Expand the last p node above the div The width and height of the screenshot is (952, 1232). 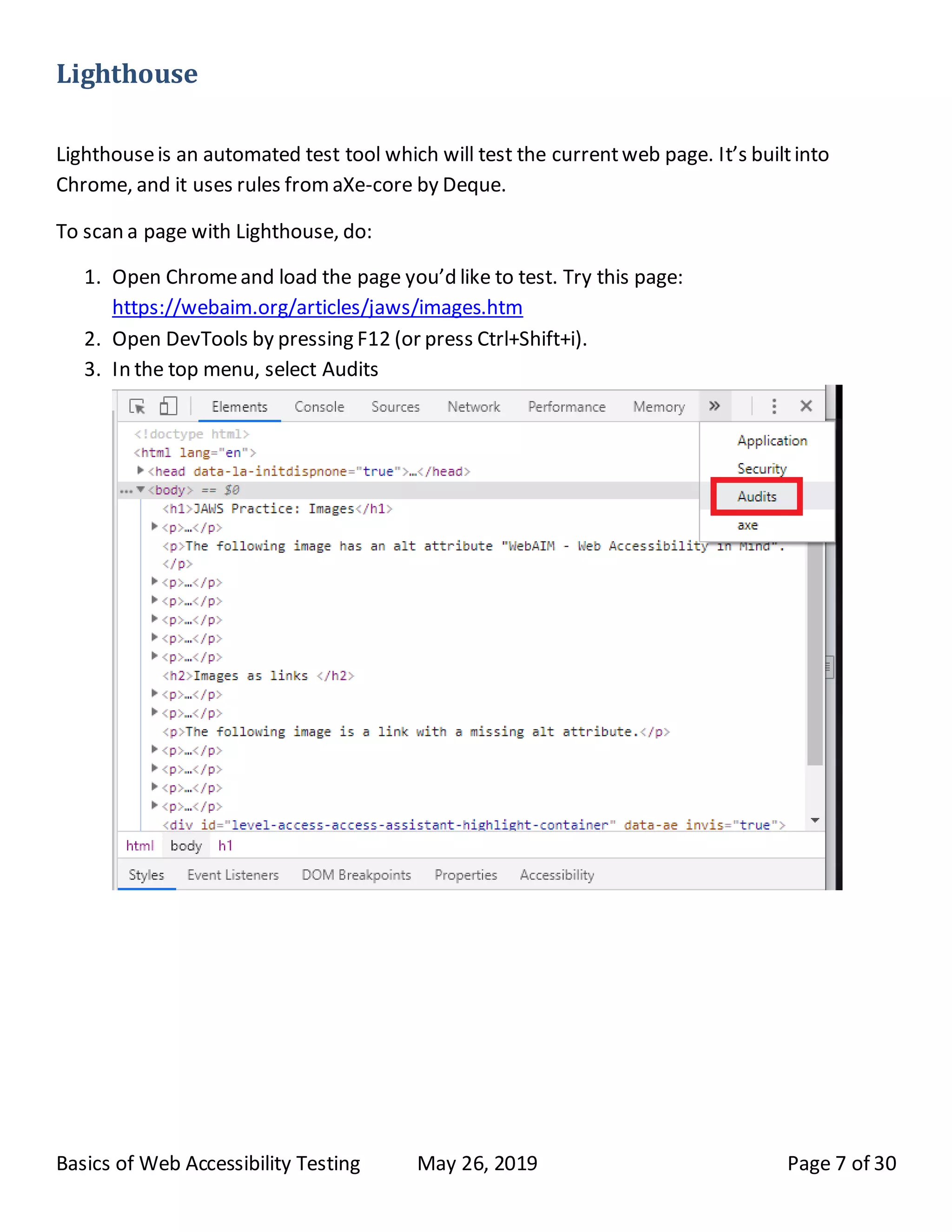154,805
